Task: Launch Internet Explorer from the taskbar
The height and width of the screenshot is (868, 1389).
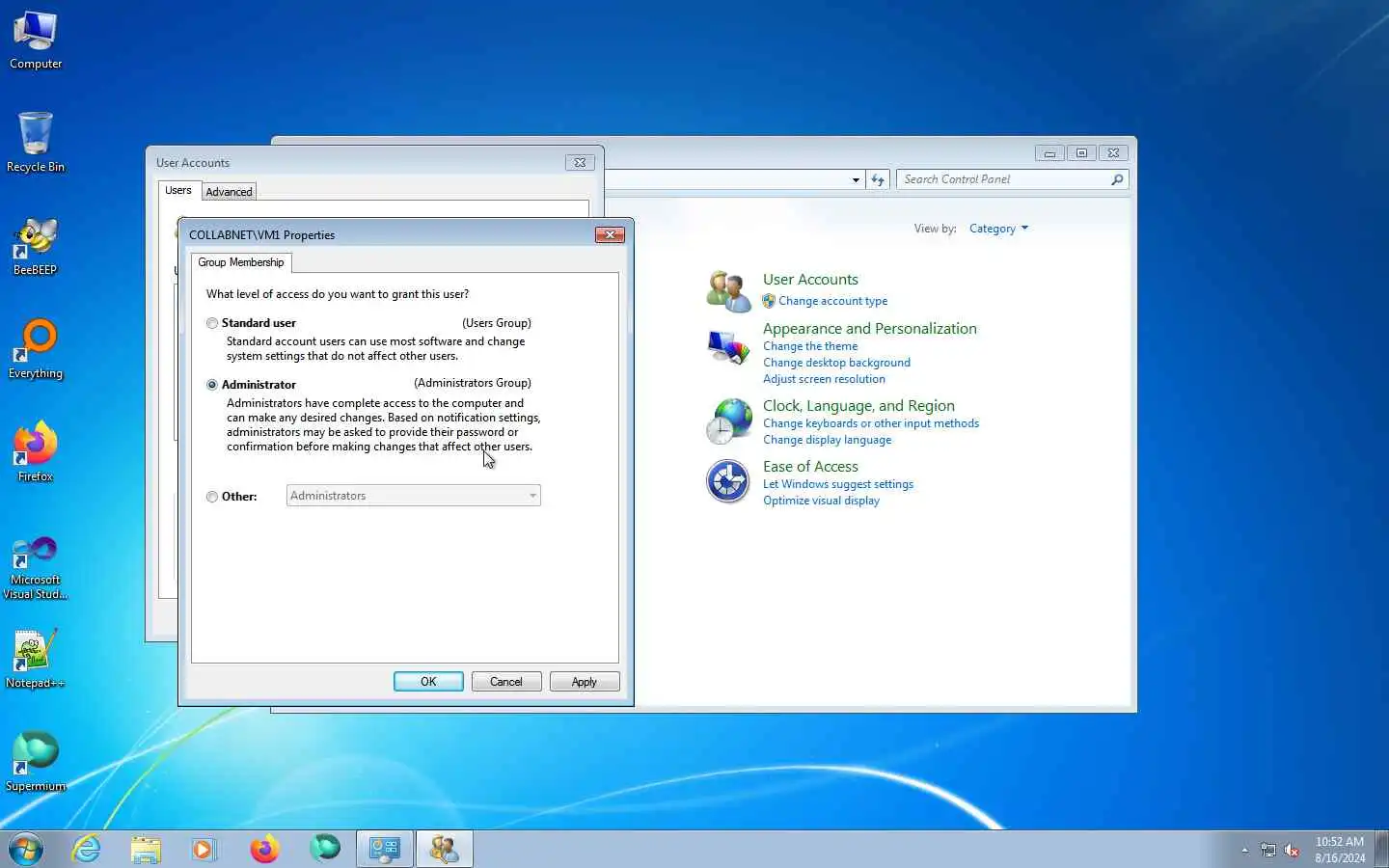Action: pos(86,849)
